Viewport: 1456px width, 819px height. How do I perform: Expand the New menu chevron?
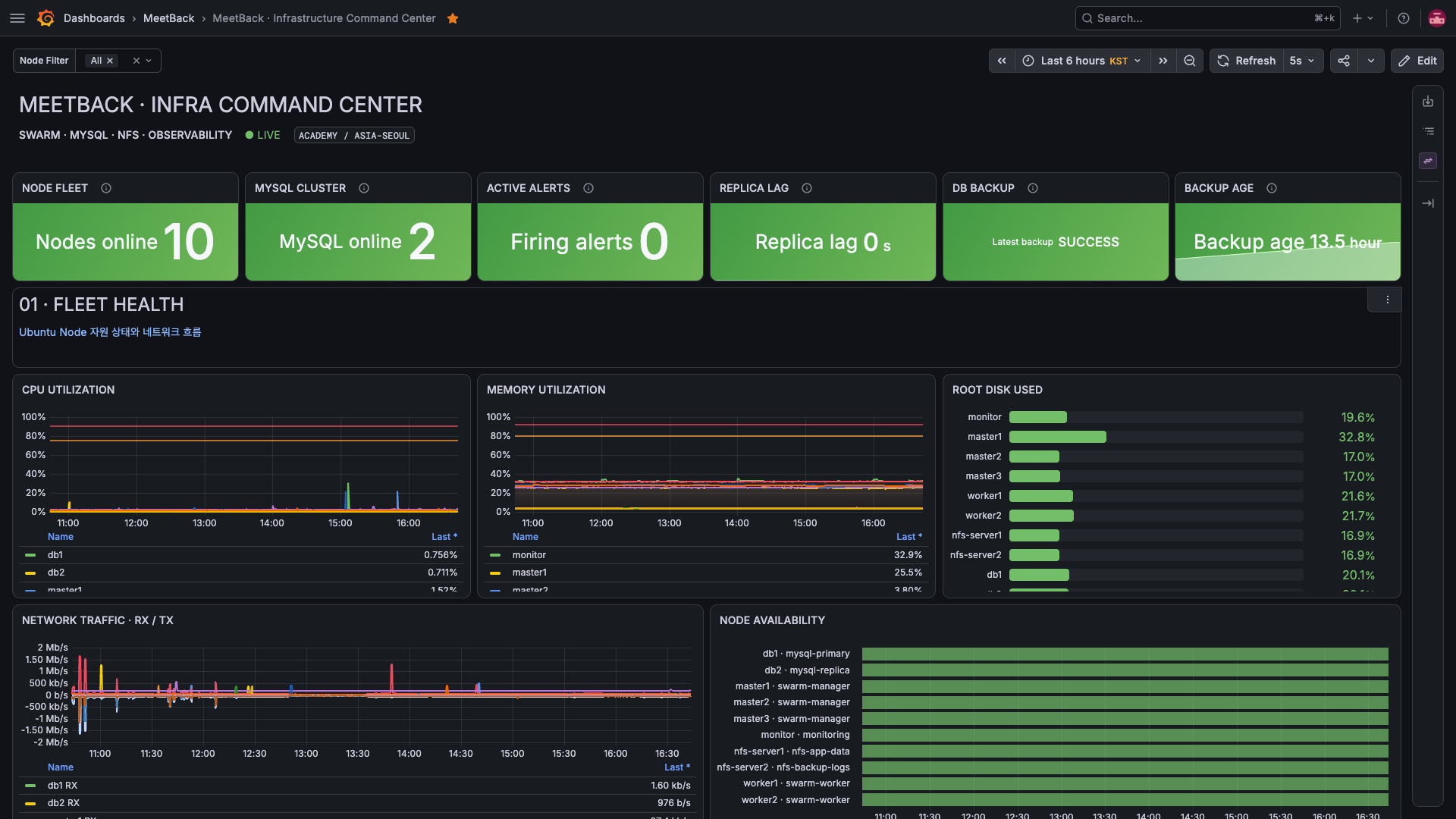point(1370,18)
